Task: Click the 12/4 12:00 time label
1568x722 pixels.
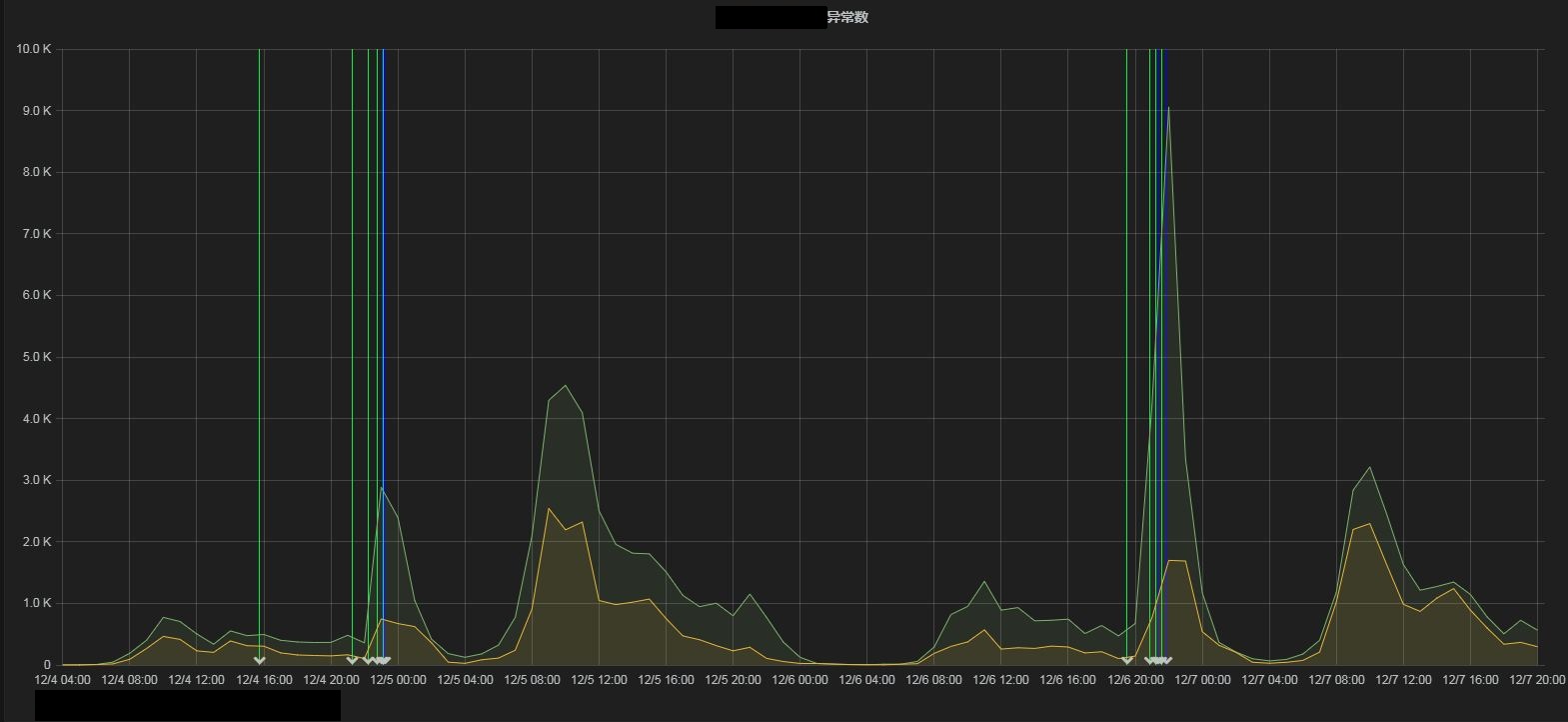Action: 196,680
